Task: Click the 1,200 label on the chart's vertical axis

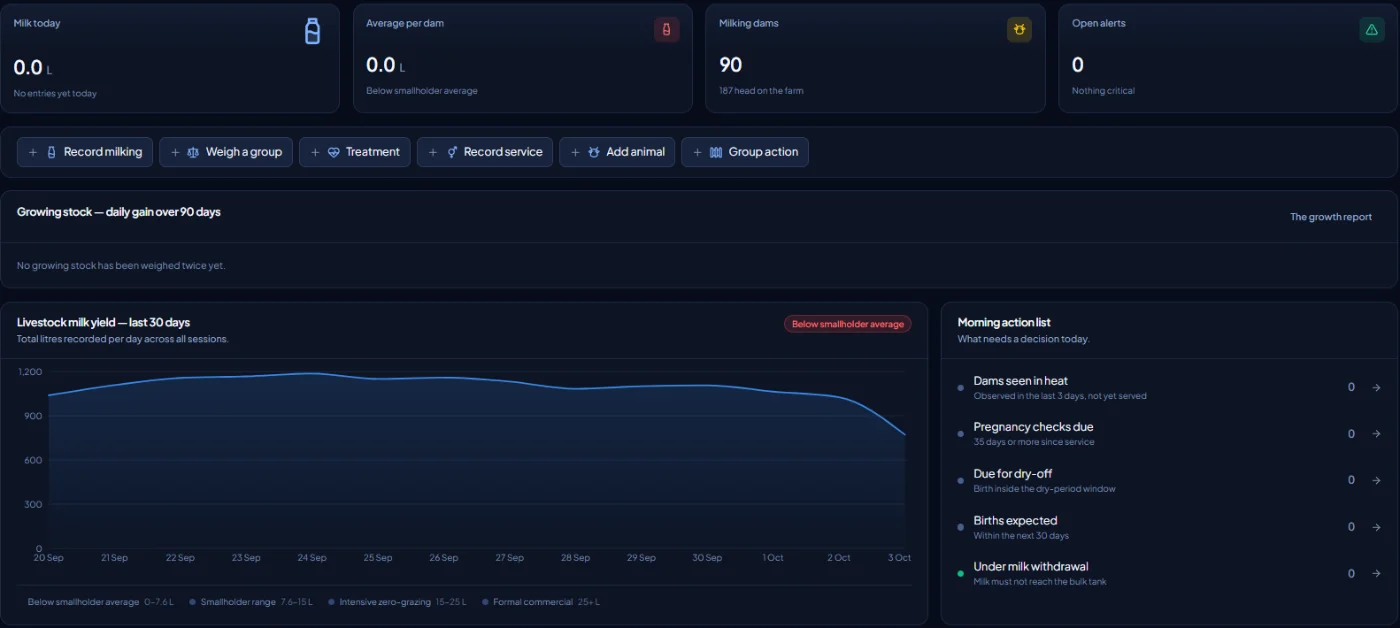Action: tap(30, 372)
